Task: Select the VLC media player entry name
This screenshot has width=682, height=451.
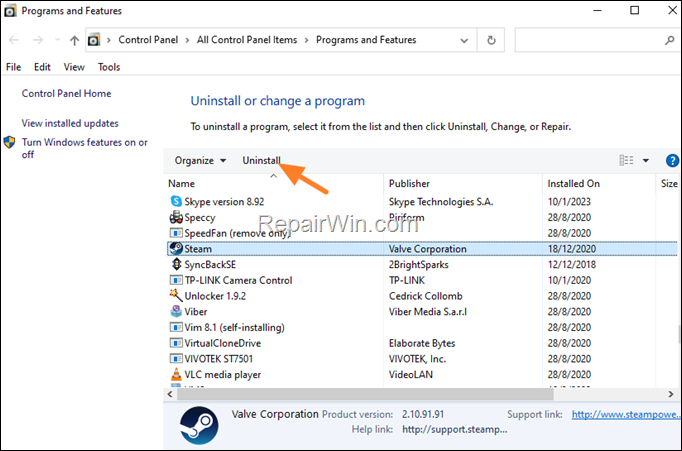Action: (x=223, y=374)
